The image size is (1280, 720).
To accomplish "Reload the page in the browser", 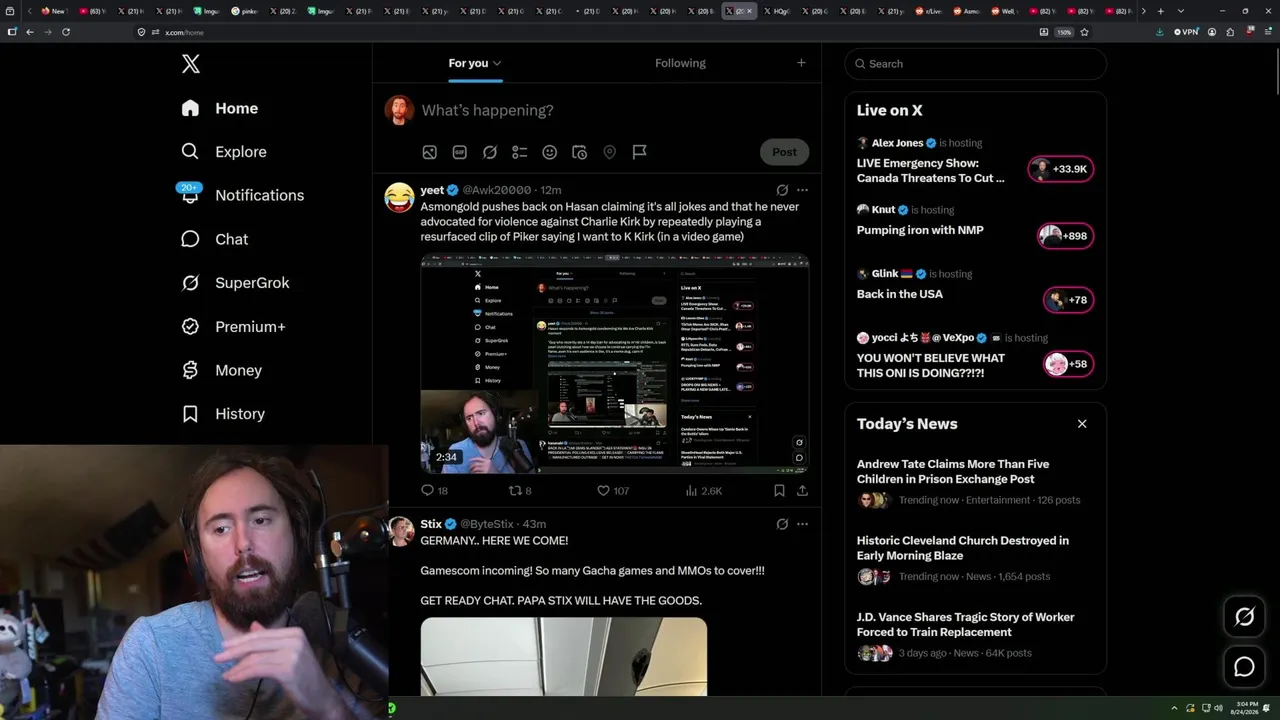I will (x=66, y=32).
